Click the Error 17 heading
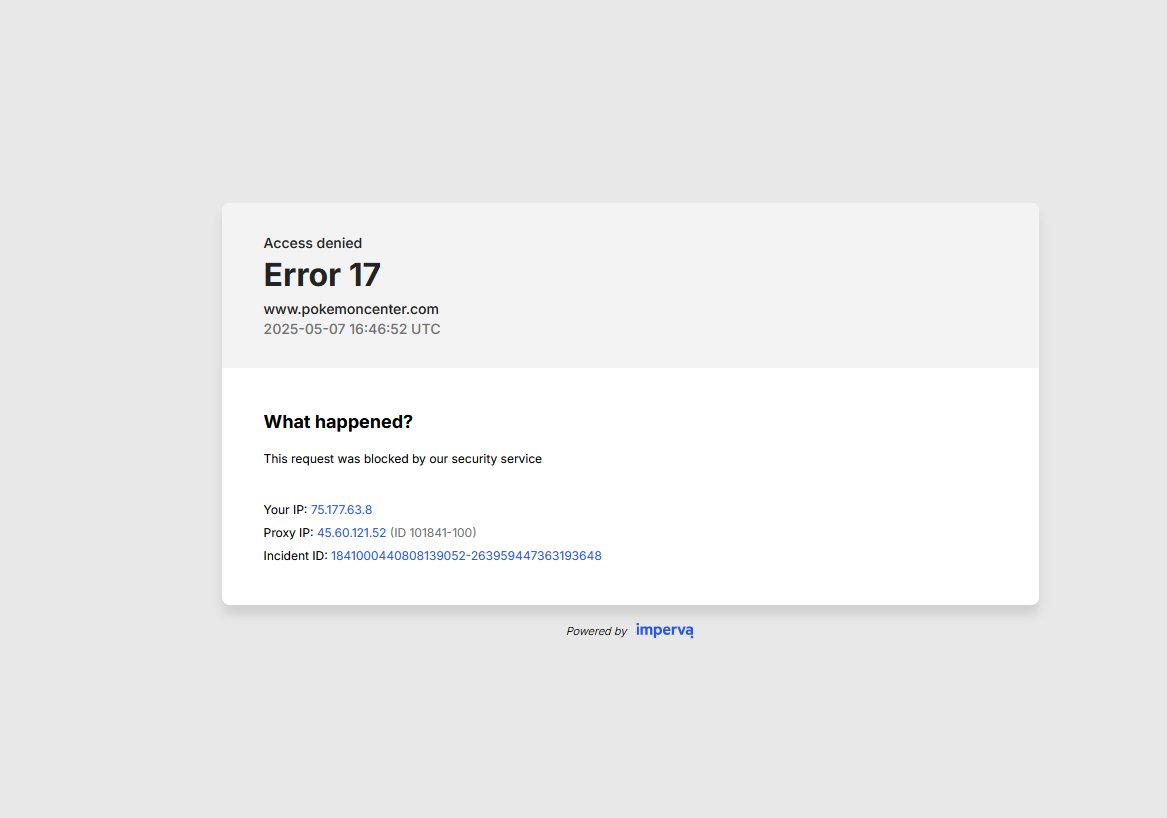Screen dimensions: 1167x818 [x=322, y=275]
